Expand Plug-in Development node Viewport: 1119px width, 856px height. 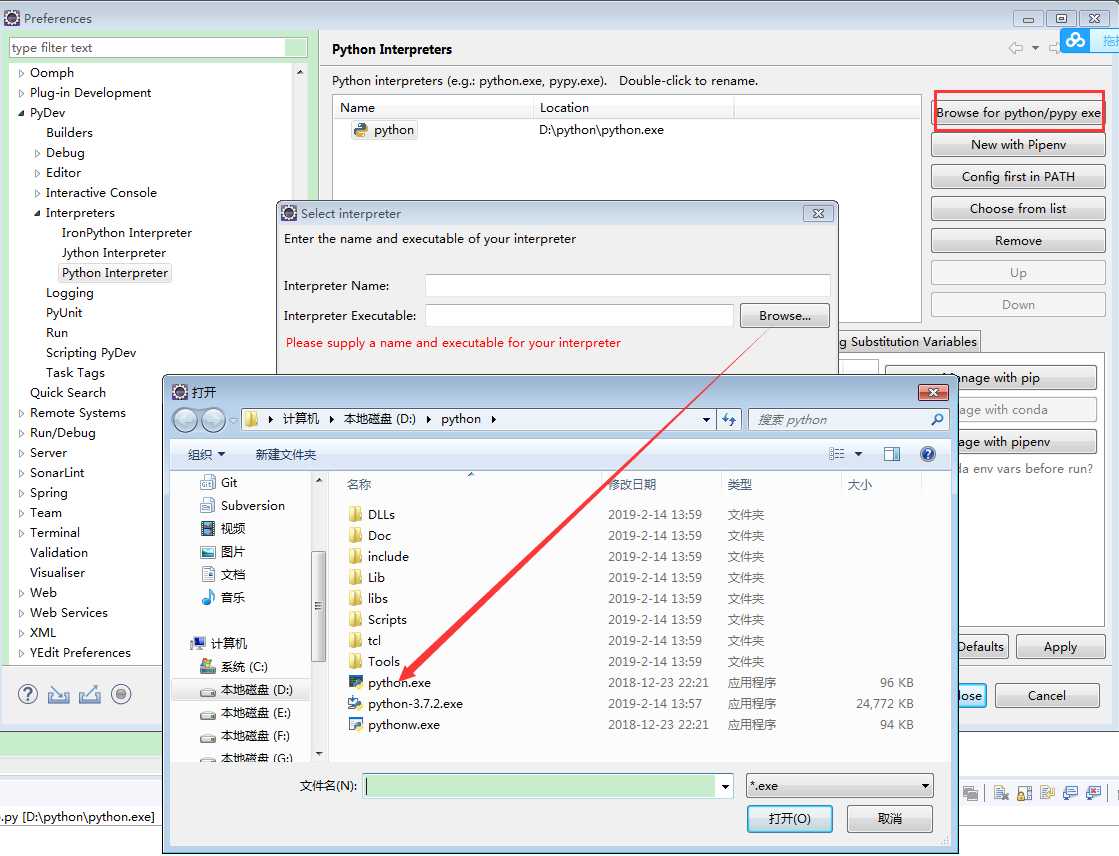click(x=21, y=93)
